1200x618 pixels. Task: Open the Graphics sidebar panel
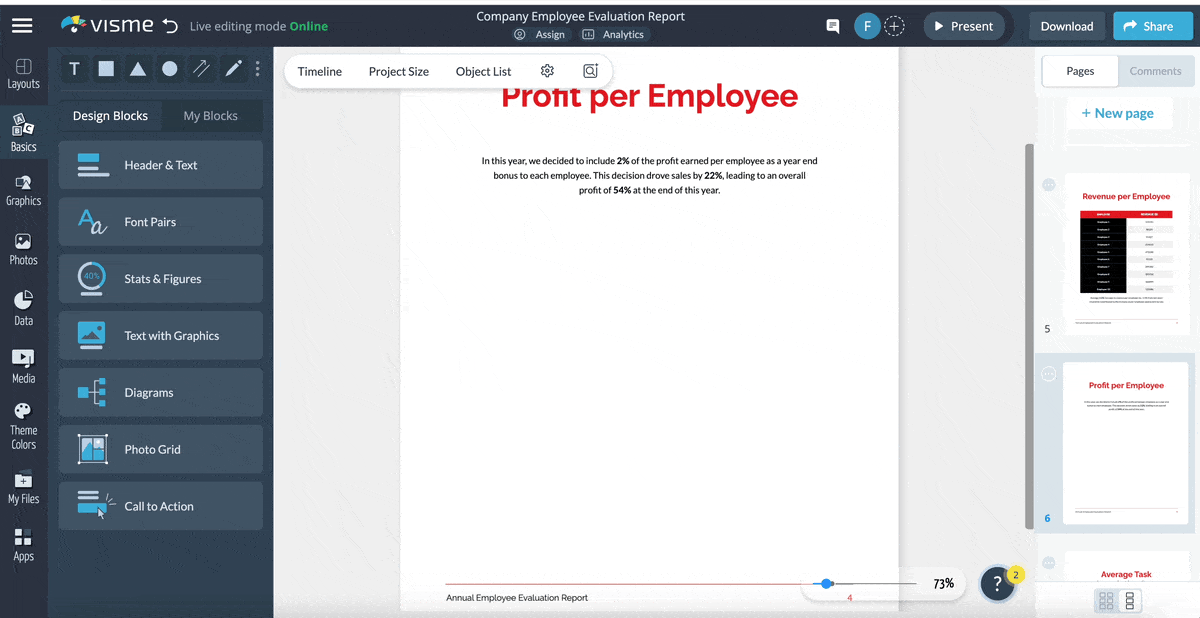(x=23, y=189)
